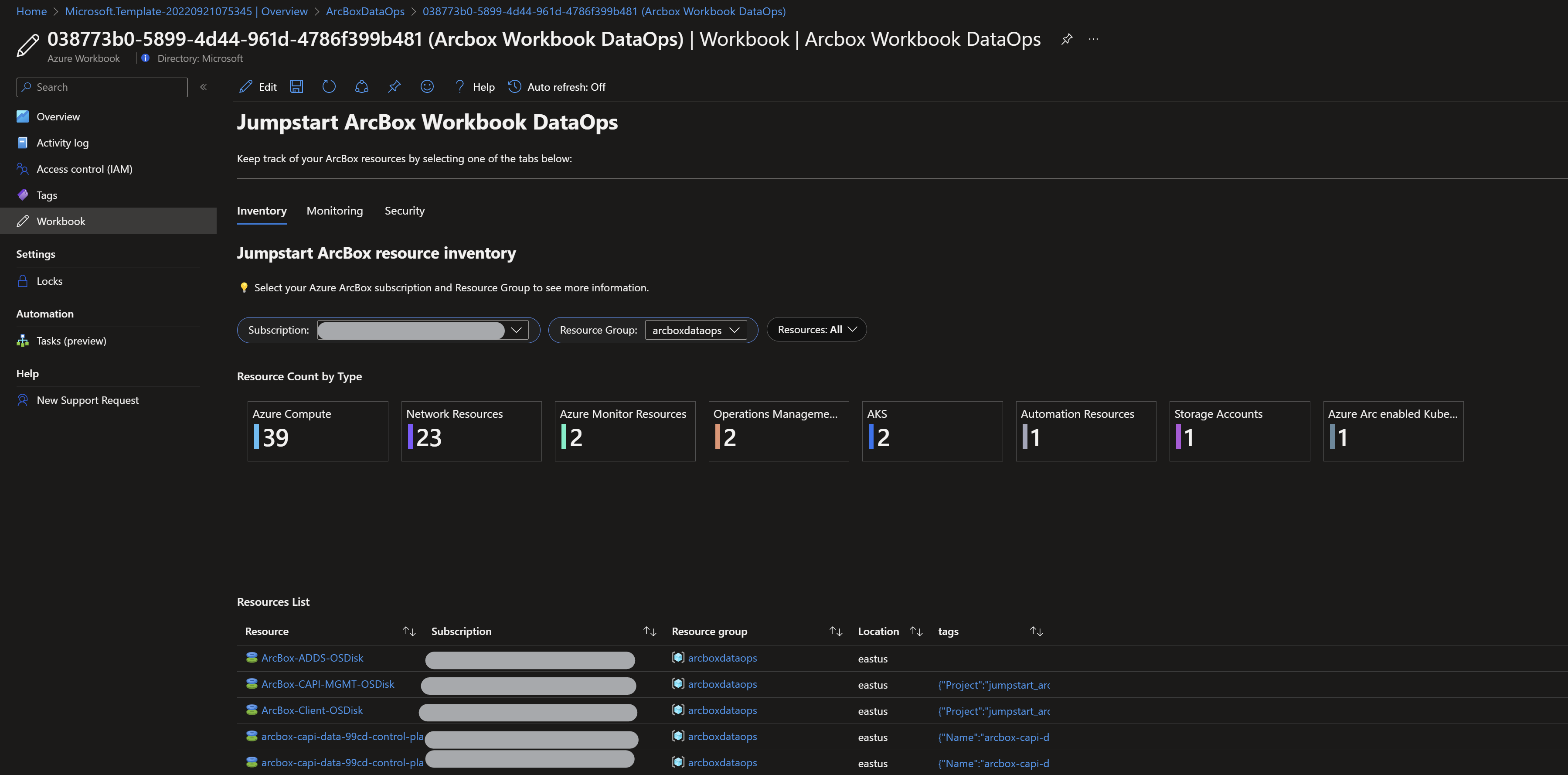Open the Resource Group dropdown
The image size is (1568, 775).
pos(696,330)
